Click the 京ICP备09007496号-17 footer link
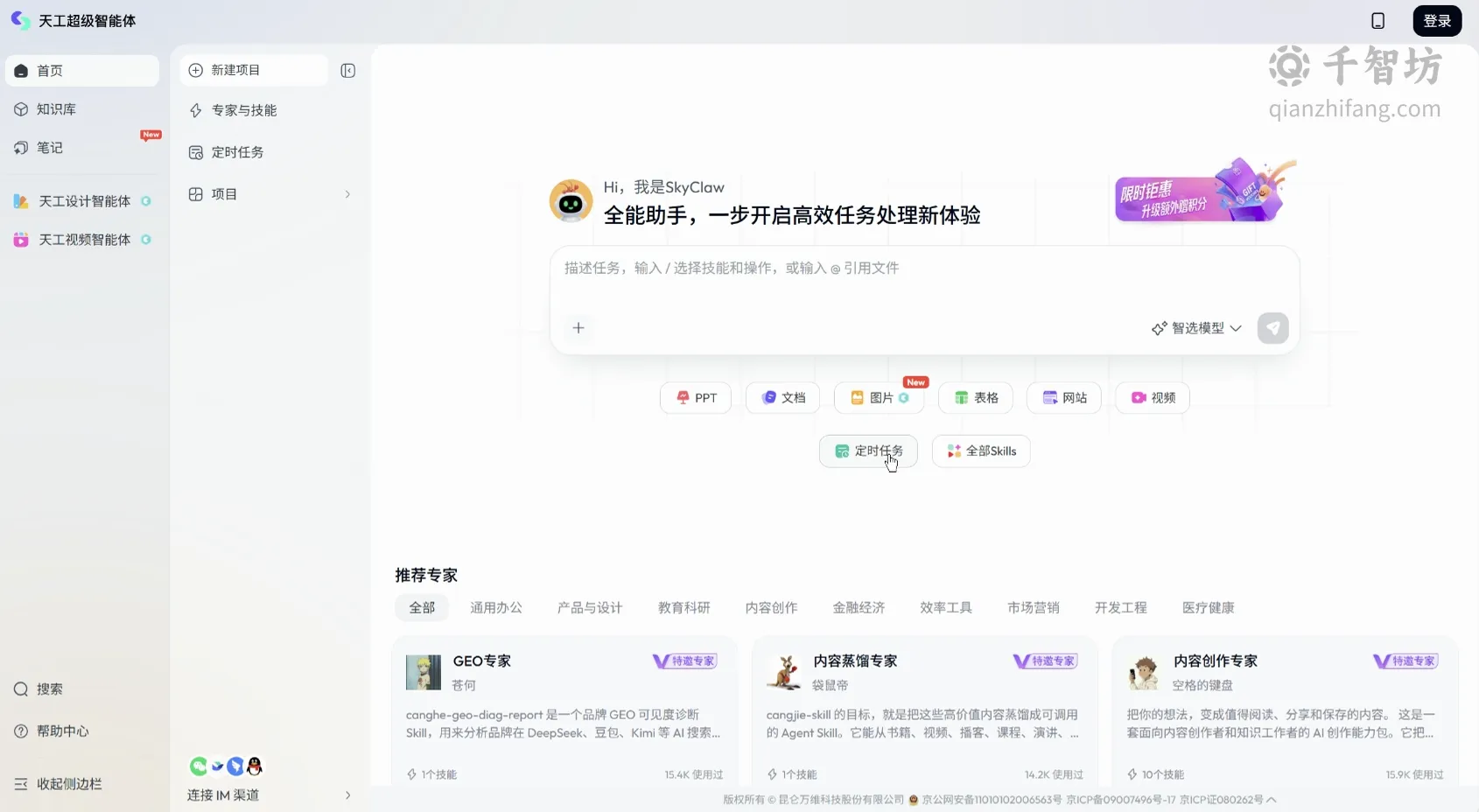The image size is (1479, 812). pyautogui.click(x=1121, y=800)
